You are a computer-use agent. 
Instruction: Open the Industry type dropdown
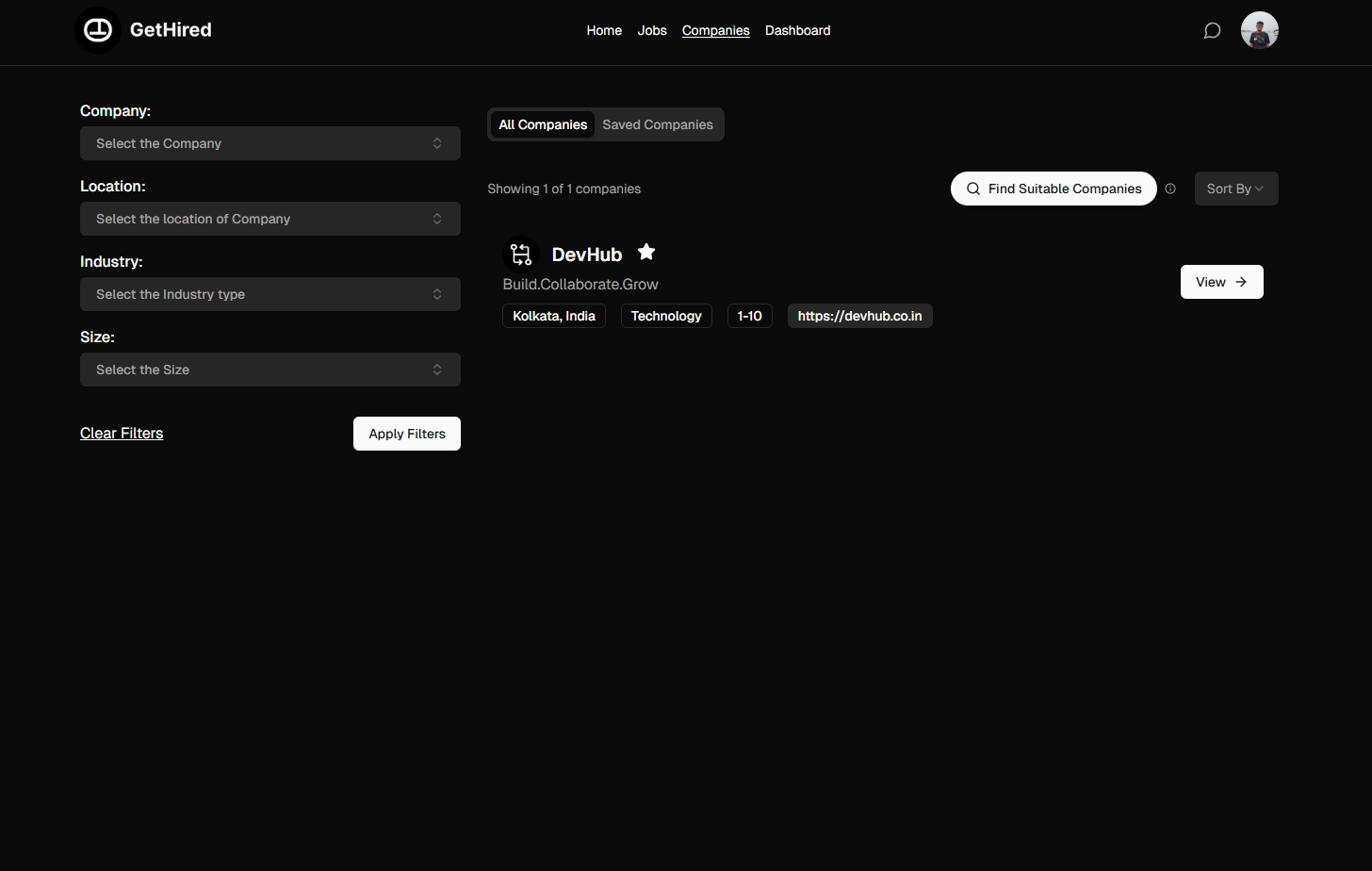[270, 294]
